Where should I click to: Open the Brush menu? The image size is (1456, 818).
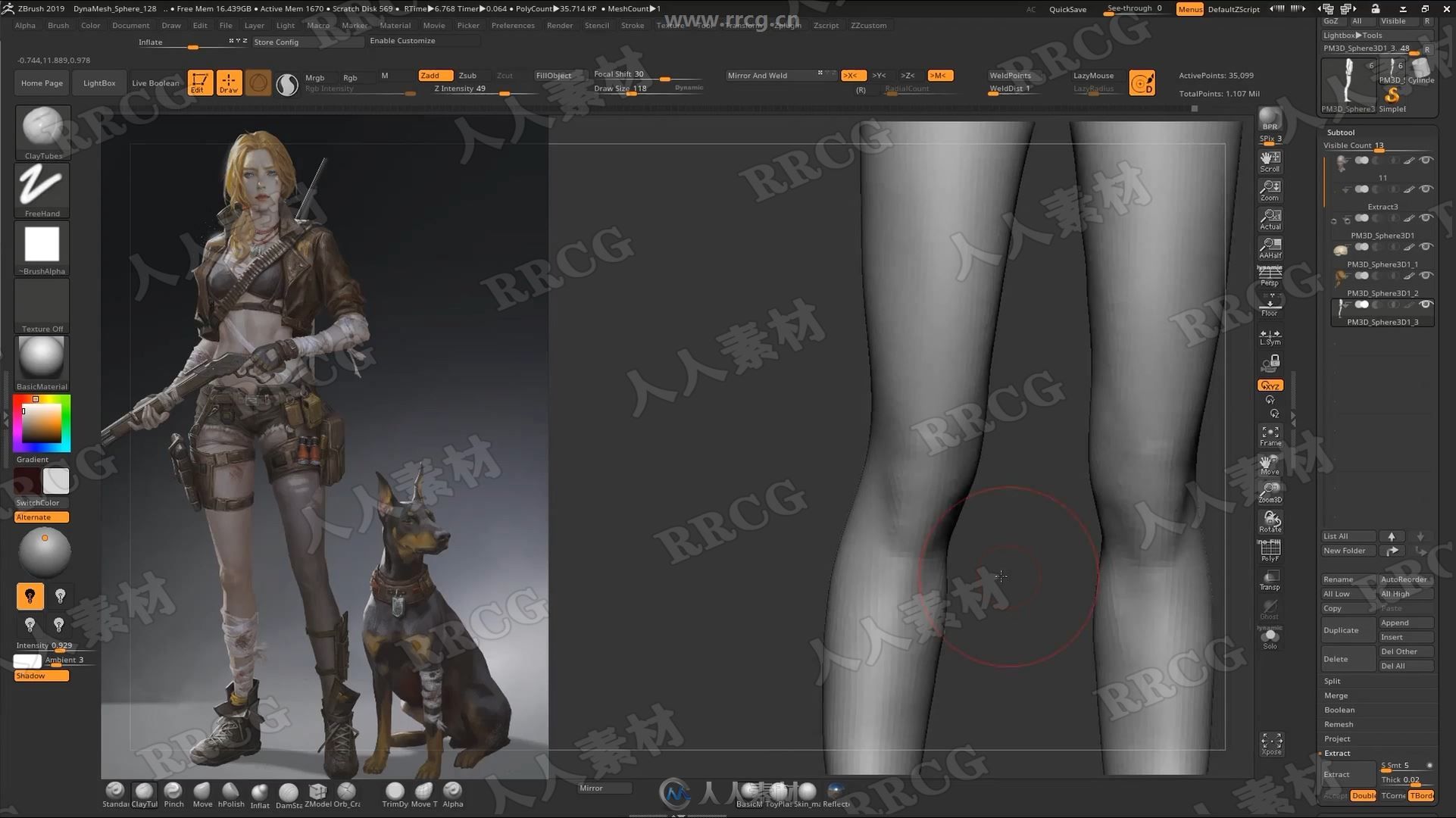pyautogui.click(x=58, y=26)
